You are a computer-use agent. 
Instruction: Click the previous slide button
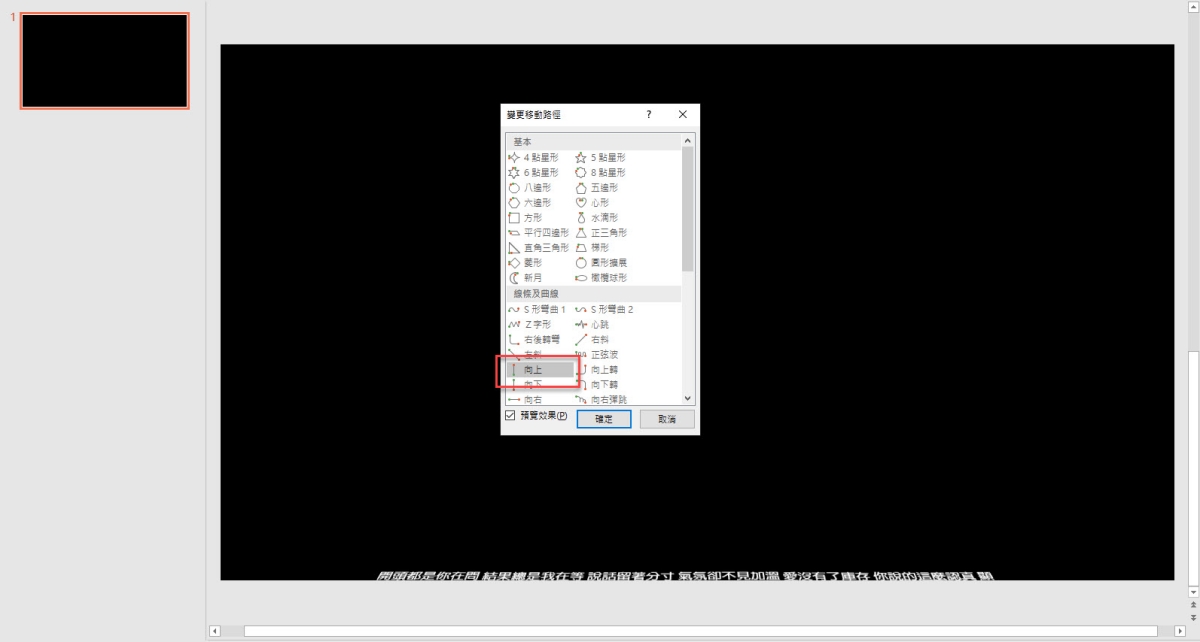tap(1193, 604)
